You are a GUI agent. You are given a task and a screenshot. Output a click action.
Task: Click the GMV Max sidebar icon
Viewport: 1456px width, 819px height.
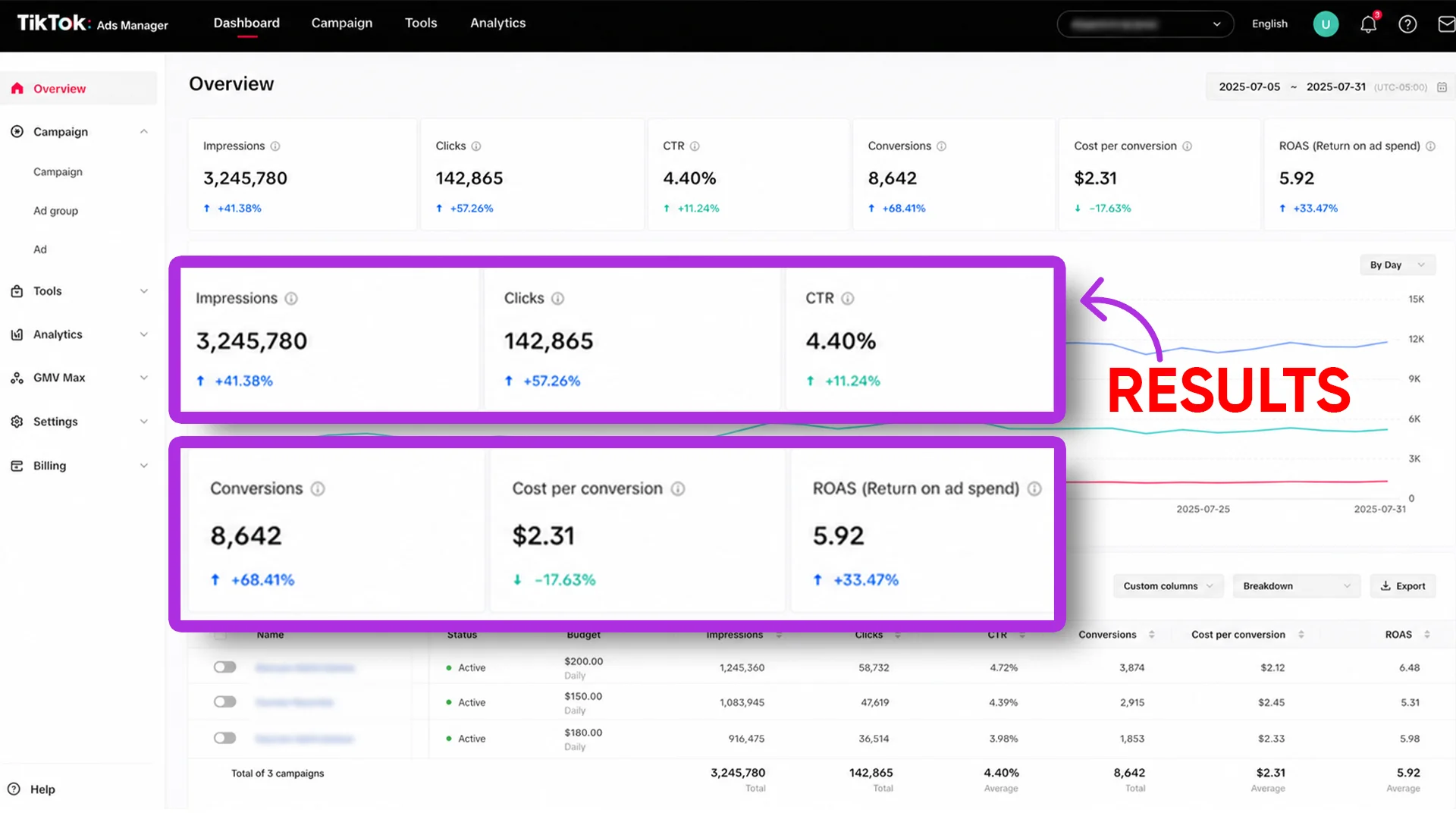pos(17,378)
